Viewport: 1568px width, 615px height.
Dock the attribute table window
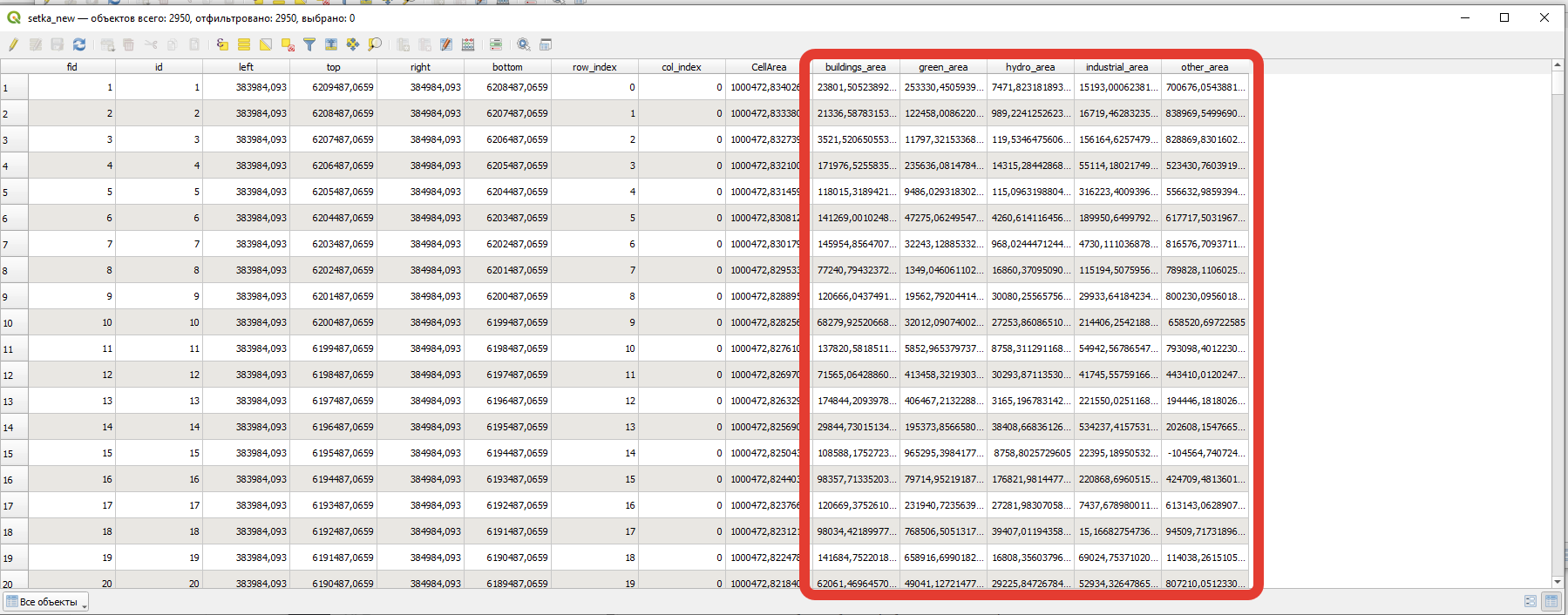(546, 44)
